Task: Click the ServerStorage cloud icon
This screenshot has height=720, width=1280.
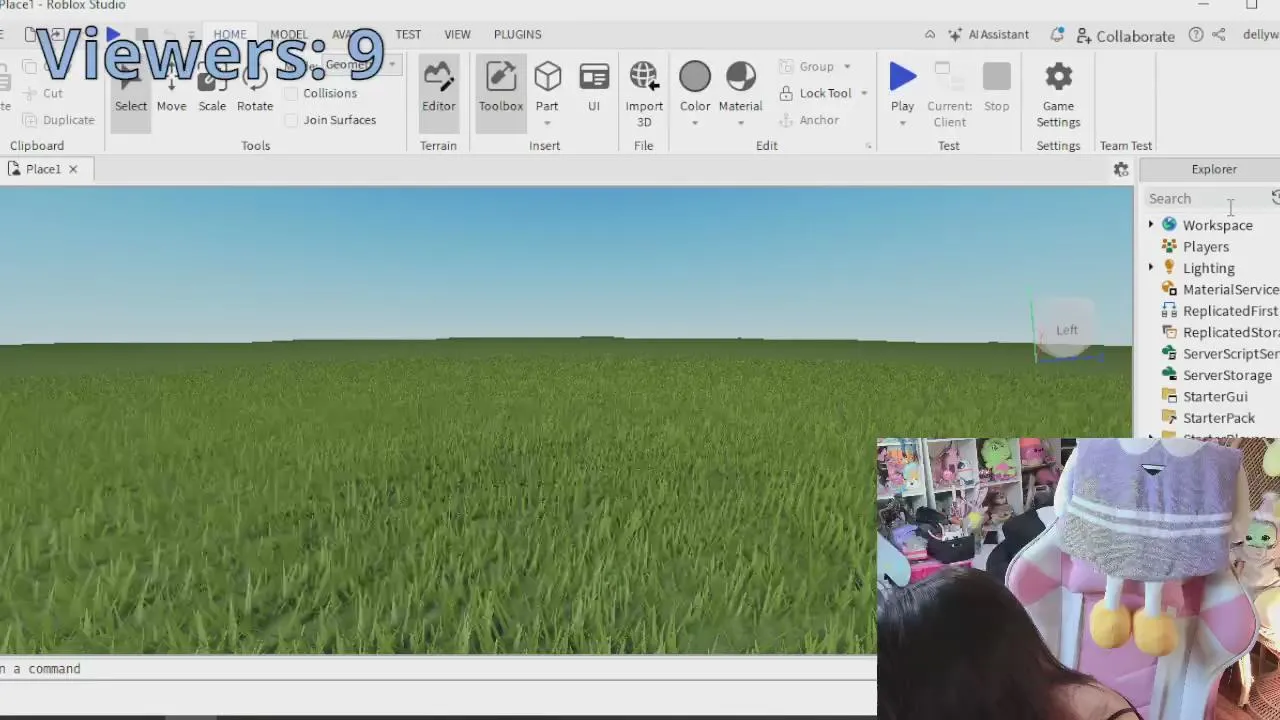Action: pos(1169,375)
